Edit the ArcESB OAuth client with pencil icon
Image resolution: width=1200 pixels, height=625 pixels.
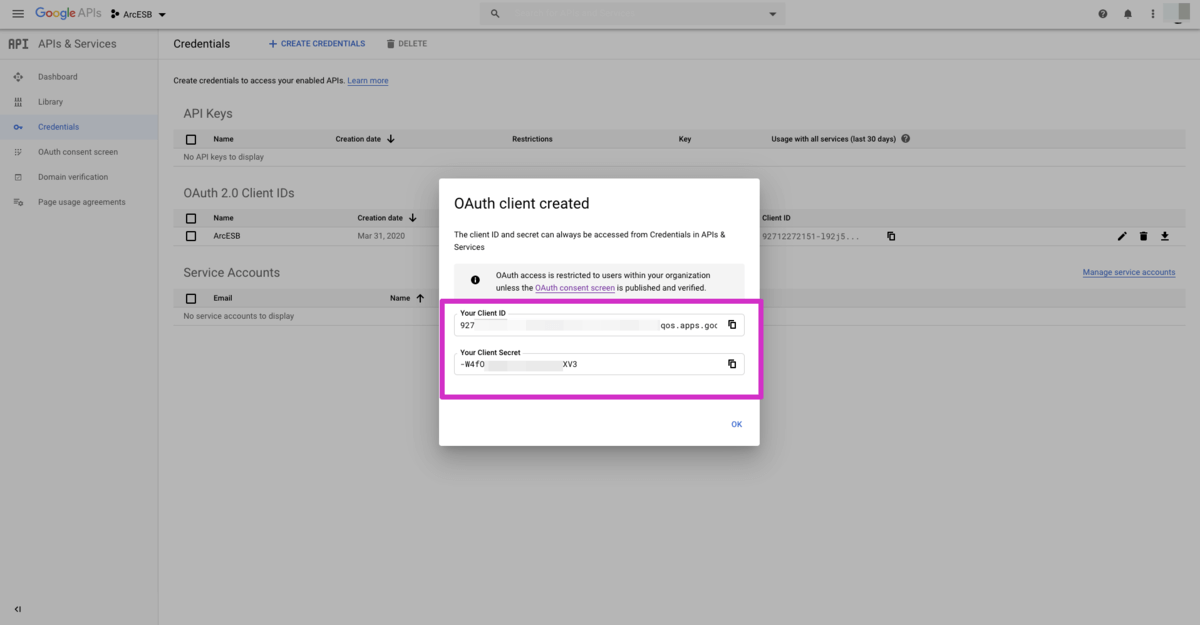(x=1122, y=237)
